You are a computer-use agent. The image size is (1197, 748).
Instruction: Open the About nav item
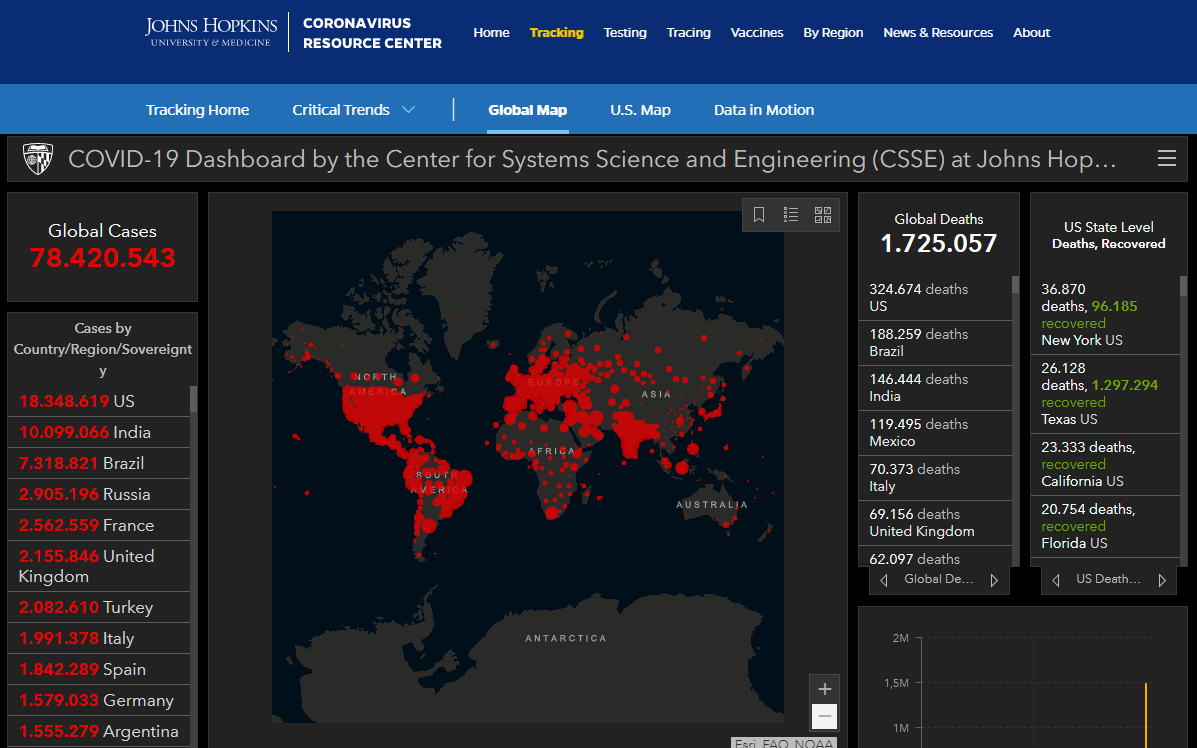pos(1031,33)
